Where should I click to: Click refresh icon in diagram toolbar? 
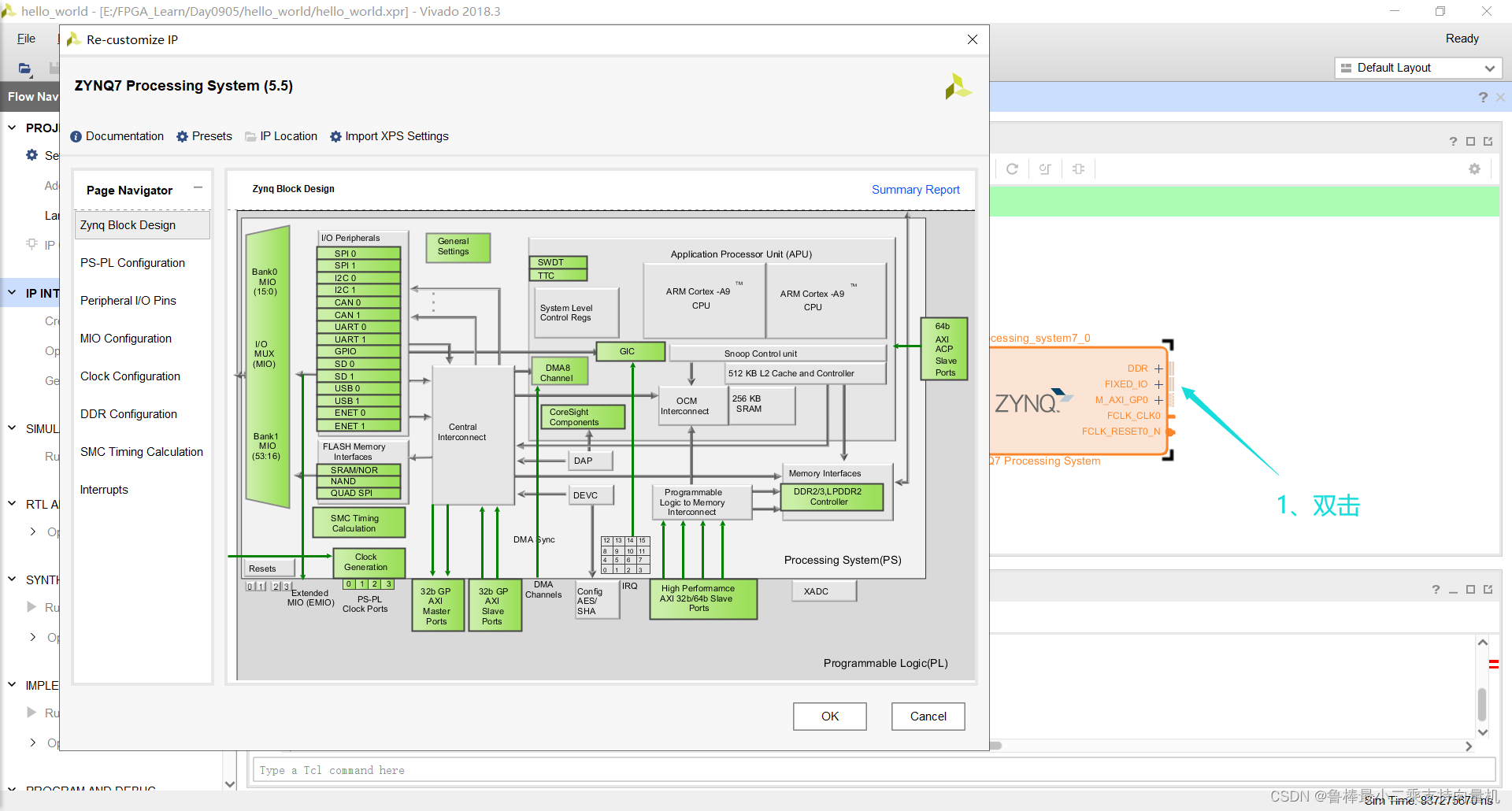(1012, 168)
